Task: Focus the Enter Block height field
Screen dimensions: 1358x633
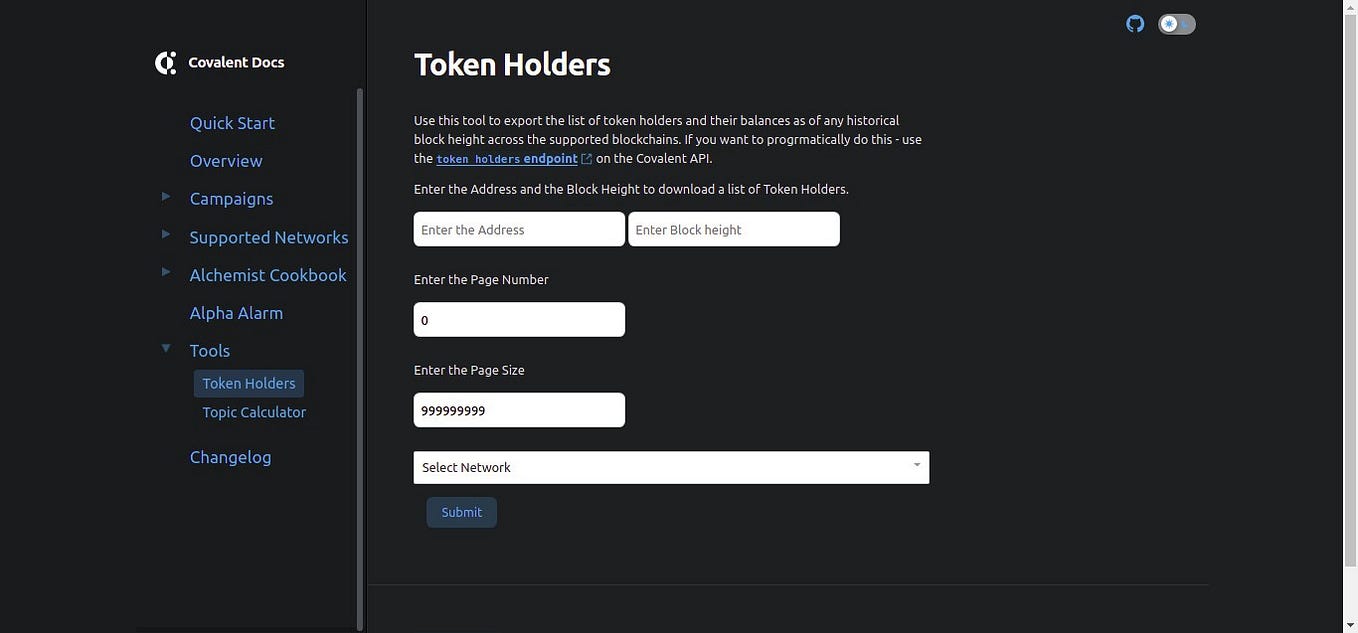Action: 734,230
